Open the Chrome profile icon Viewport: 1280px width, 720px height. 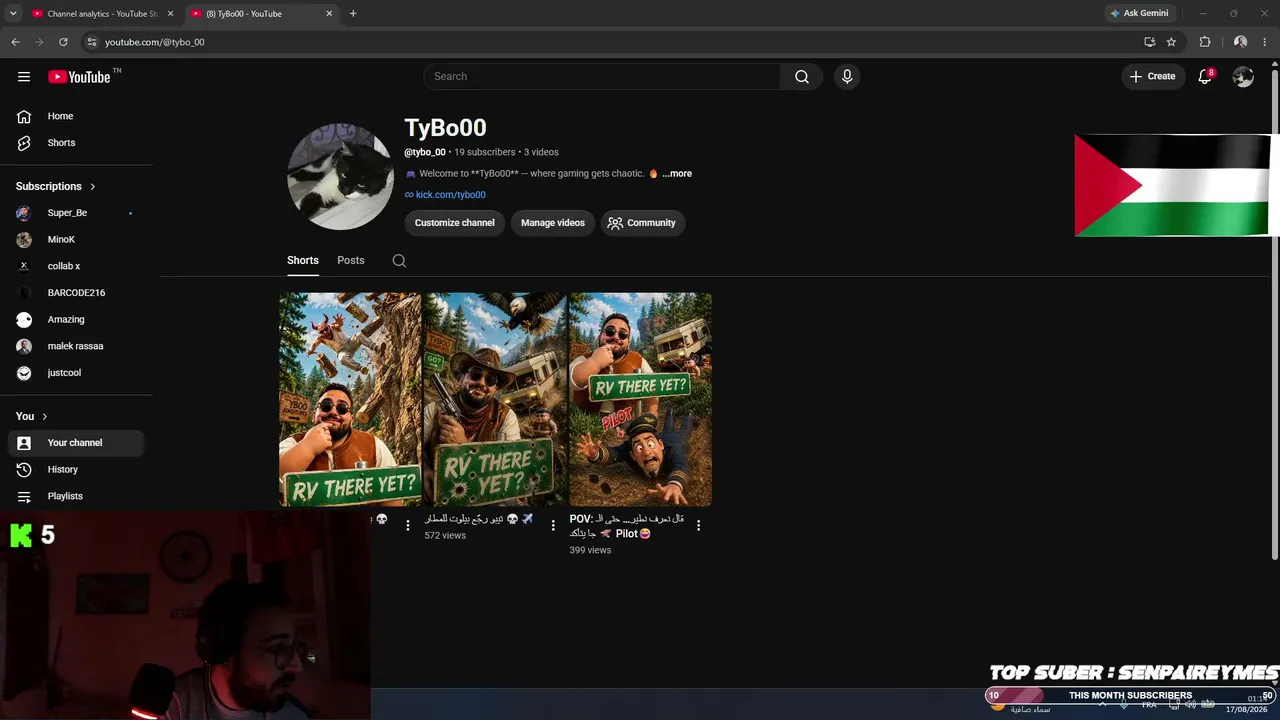[1240, 42]
